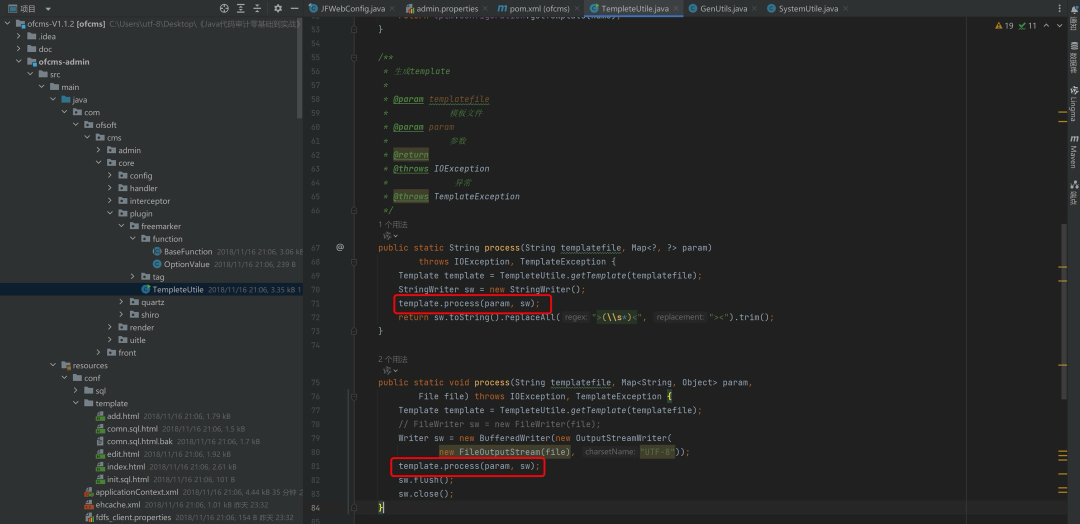Screen dimensions: 1080x524
Task: Toggle fold marker at line 67 method
Action: (x=354, y=261)
